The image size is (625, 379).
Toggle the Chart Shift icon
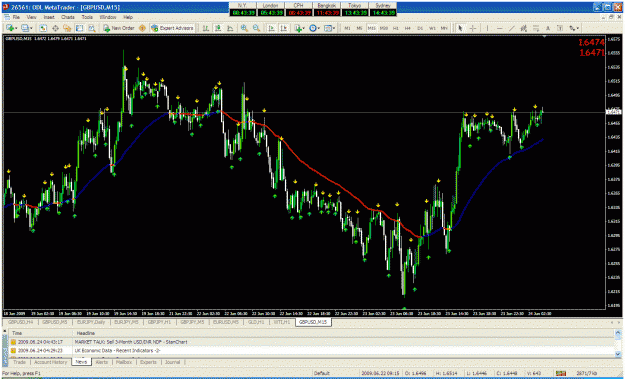284,28
